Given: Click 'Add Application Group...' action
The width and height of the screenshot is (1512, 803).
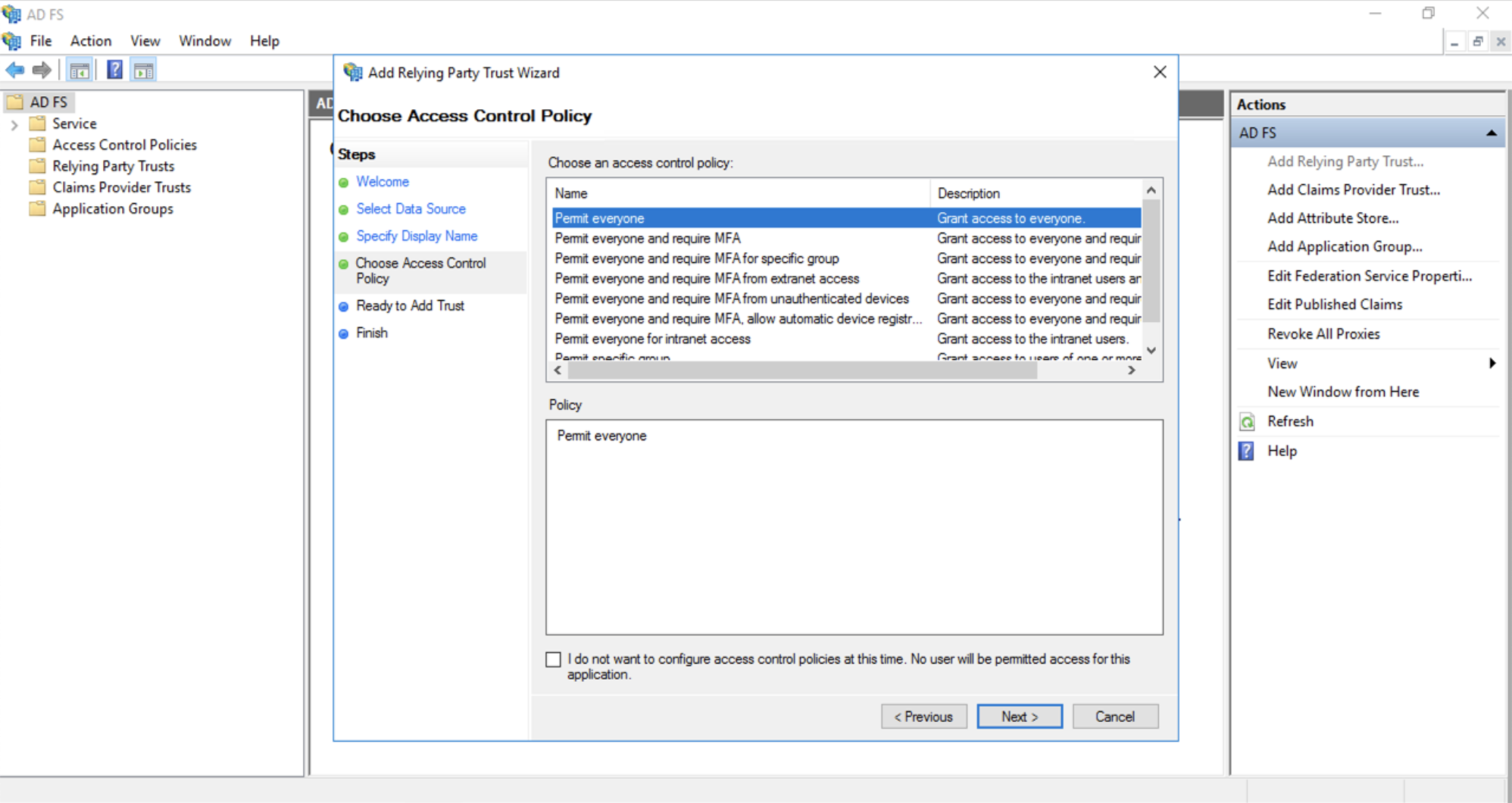Looking at the screenshot, I should click(1345, 247).
